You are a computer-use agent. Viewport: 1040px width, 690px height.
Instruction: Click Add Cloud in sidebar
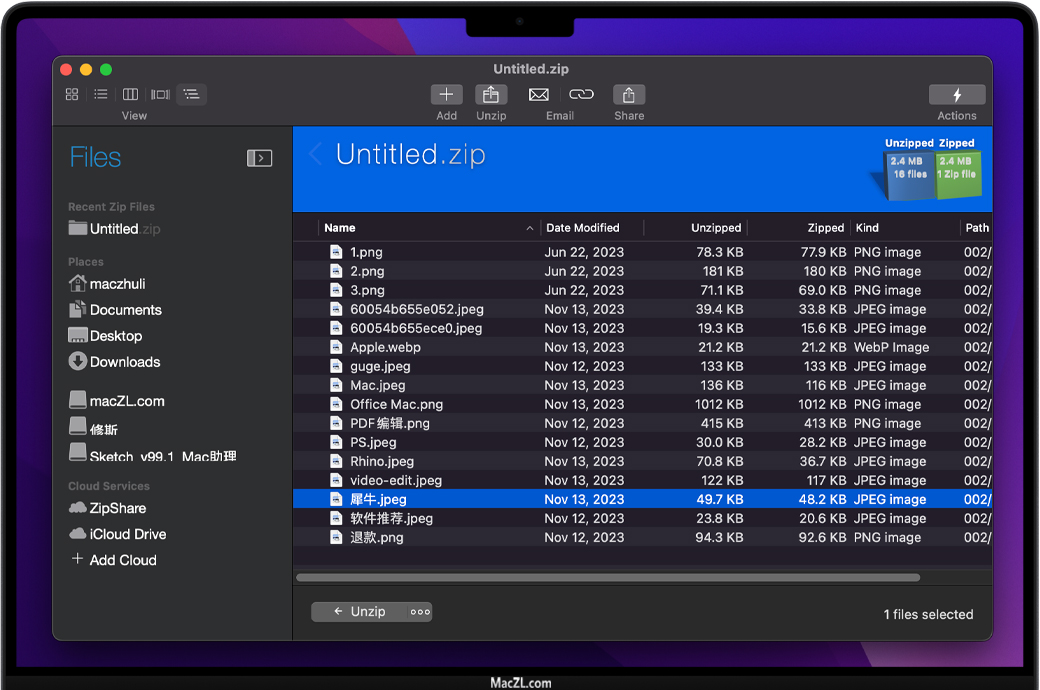(122, 560)
